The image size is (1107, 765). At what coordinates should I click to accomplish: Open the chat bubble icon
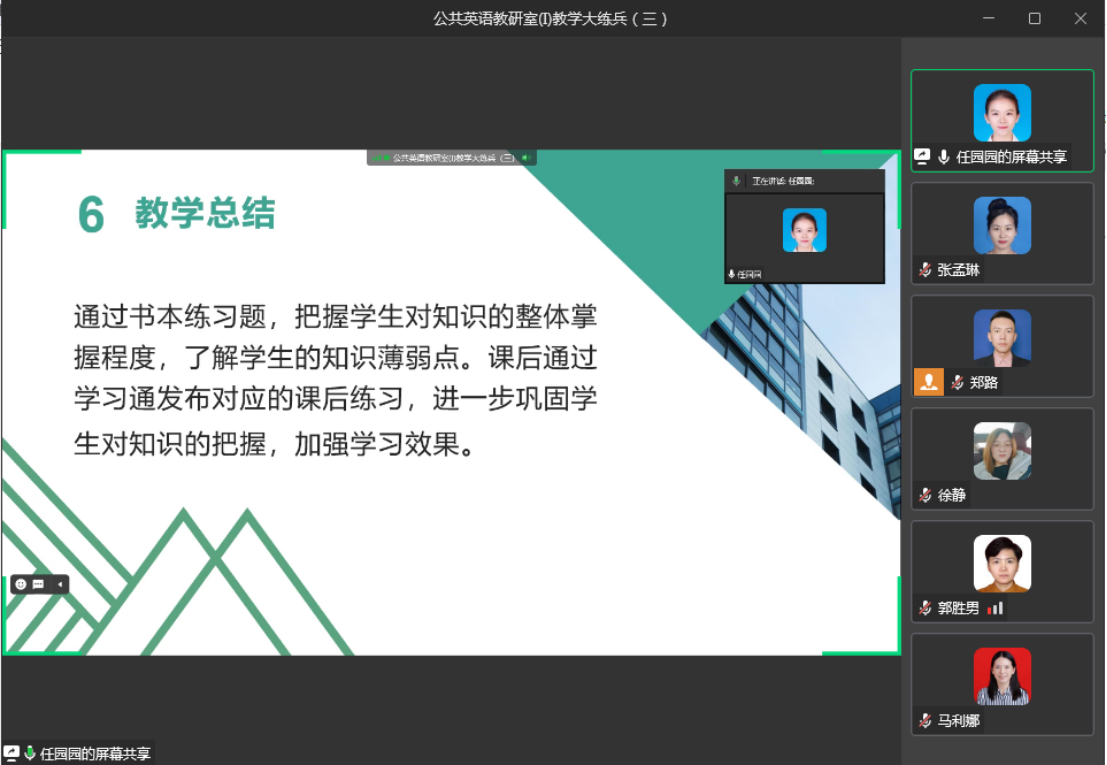39,584
